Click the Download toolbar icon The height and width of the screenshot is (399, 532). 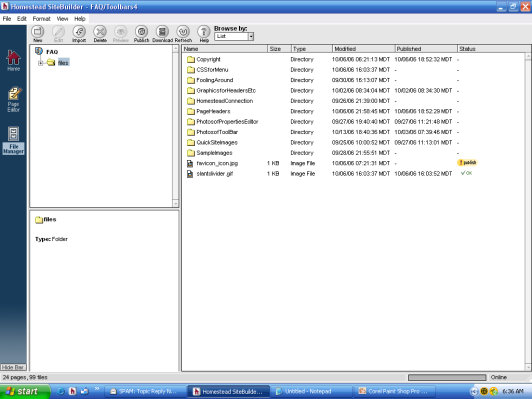[162, 32]
